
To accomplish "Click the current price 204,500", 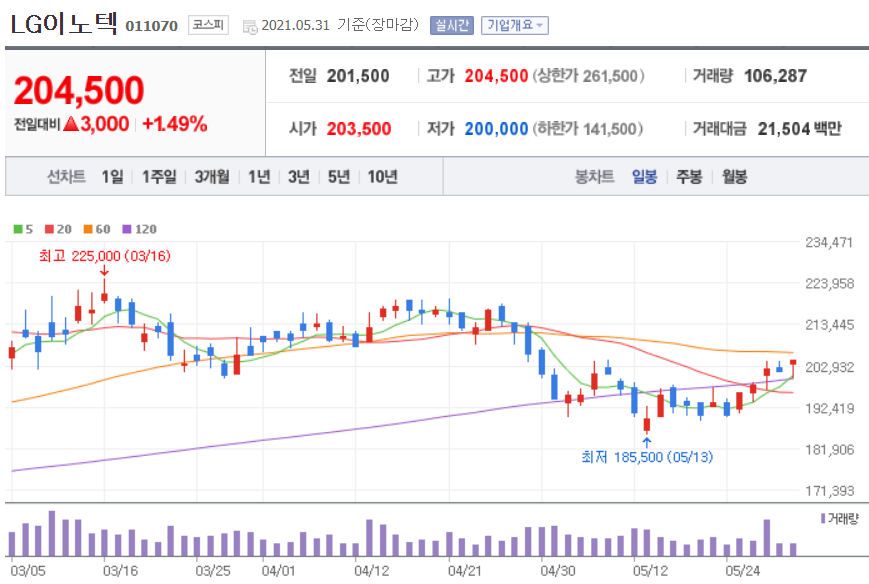I will point(79,90).
